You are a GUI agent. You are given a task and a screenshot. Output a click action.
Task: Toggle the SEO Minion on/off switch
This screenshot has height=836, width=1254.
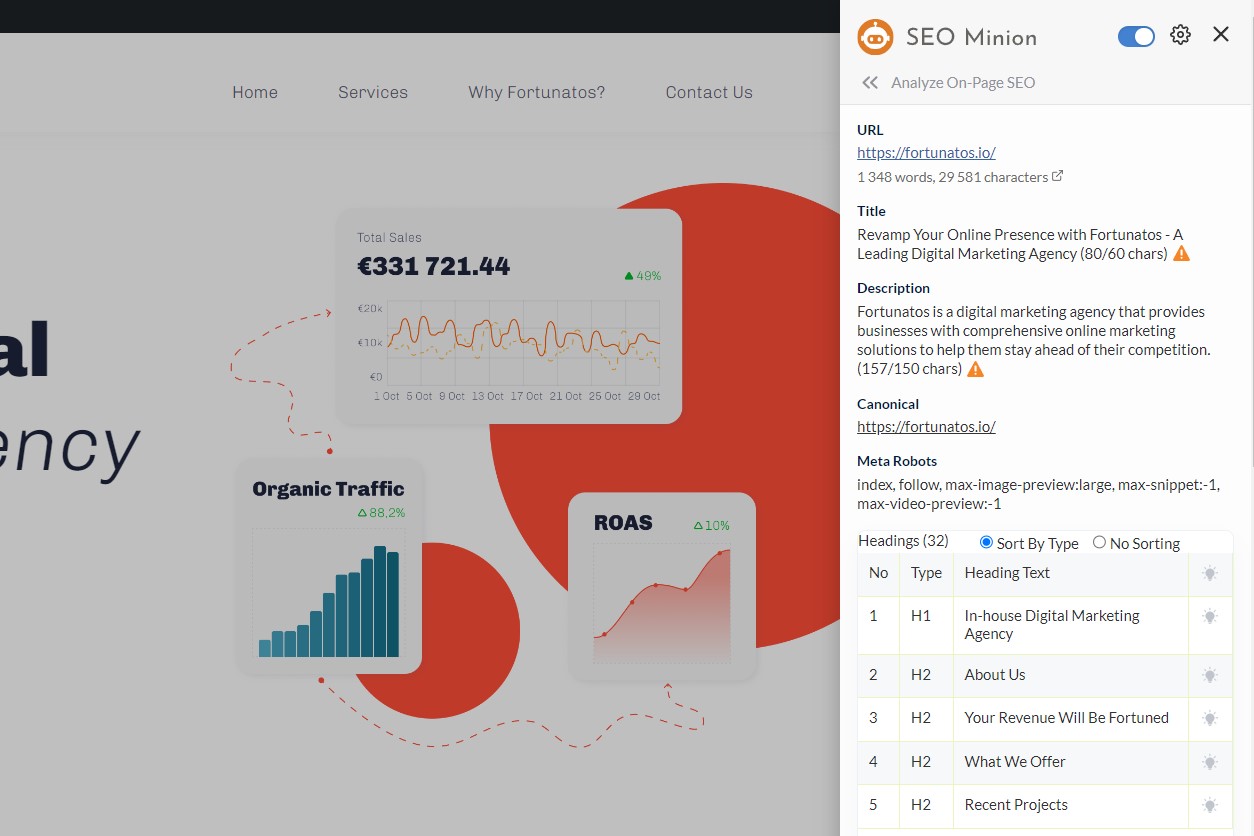coord(1136,36)
